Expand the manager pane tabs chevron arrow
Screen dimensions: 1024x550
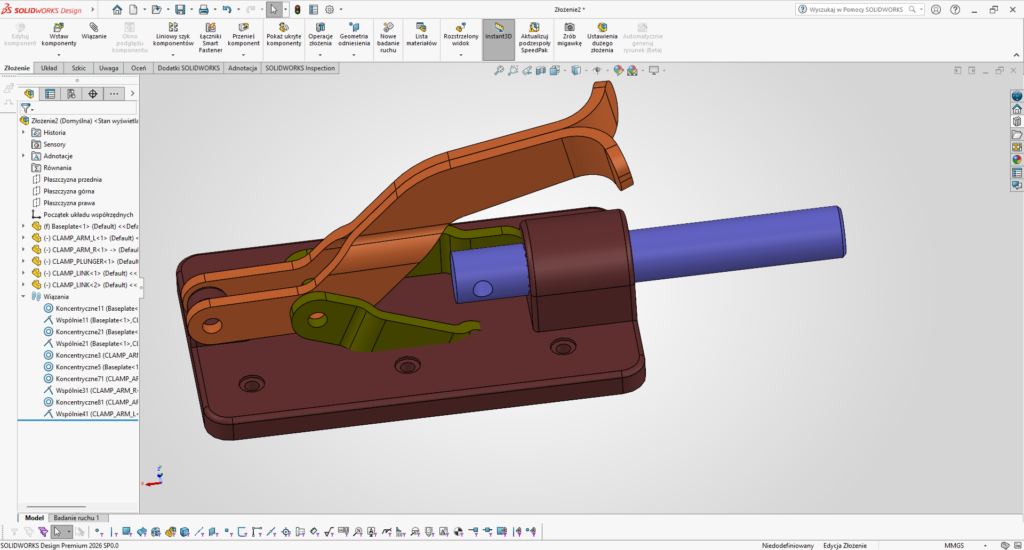[133, 94]
